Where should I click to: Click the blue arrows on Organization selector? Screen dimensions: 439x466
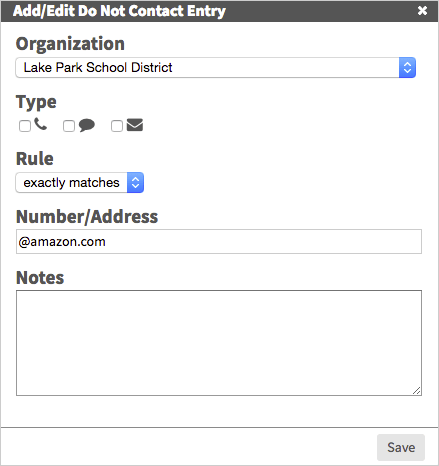407,68
